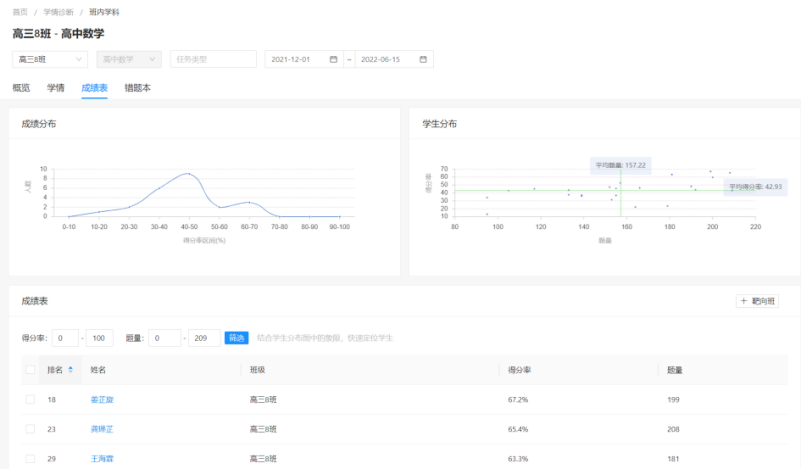Viewport: 801px width, 469px height.
Task: Click the 60-70 point on the curve
Action: (x=249, y=202)
